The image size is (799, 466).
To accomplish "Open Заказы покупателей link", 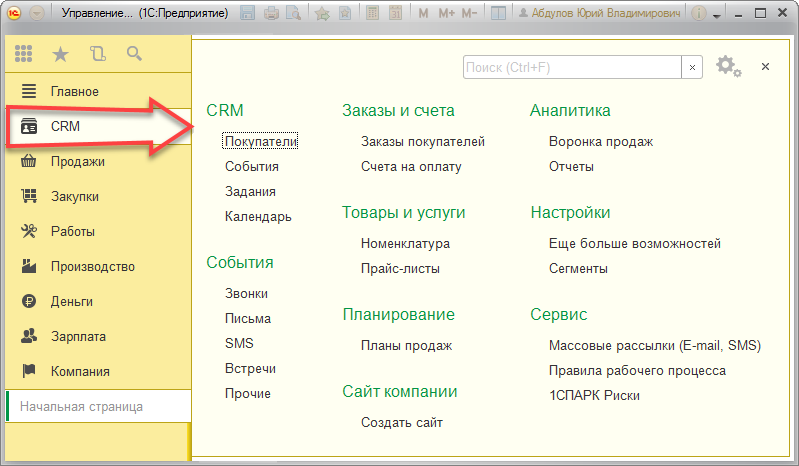I will click(x=423, y=142).
